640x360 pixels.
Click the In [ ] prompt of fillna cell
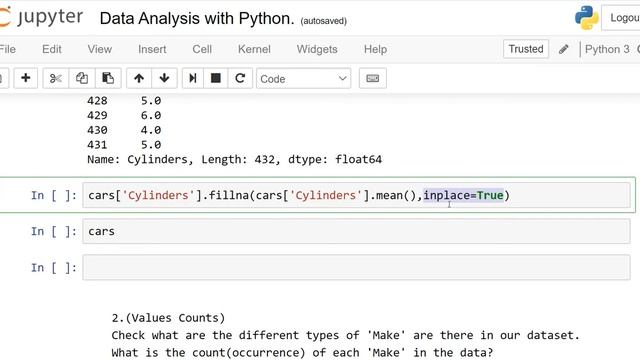pyautogui.click(x=54, y=196)
